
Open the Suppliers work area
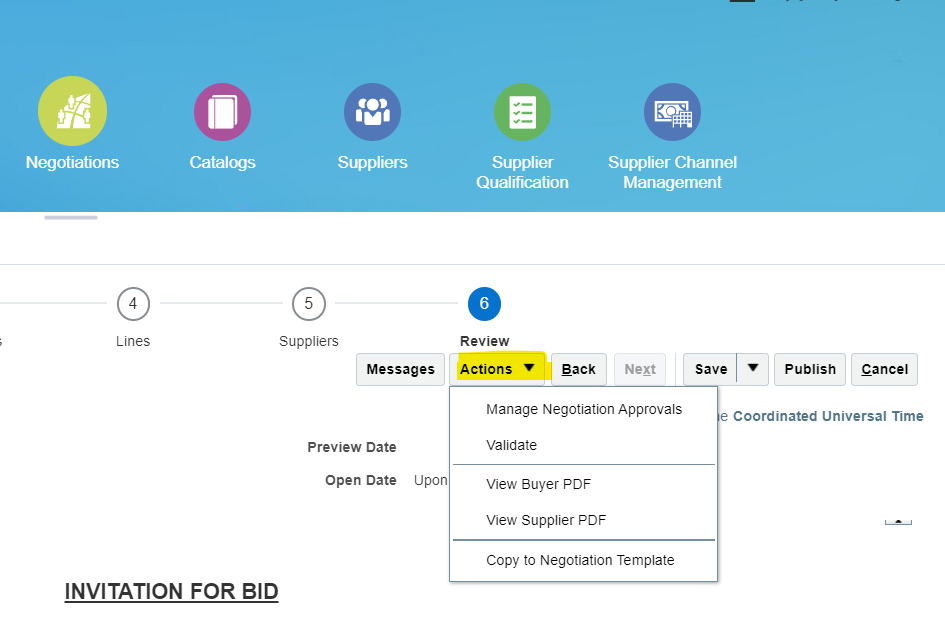(372, 111)
